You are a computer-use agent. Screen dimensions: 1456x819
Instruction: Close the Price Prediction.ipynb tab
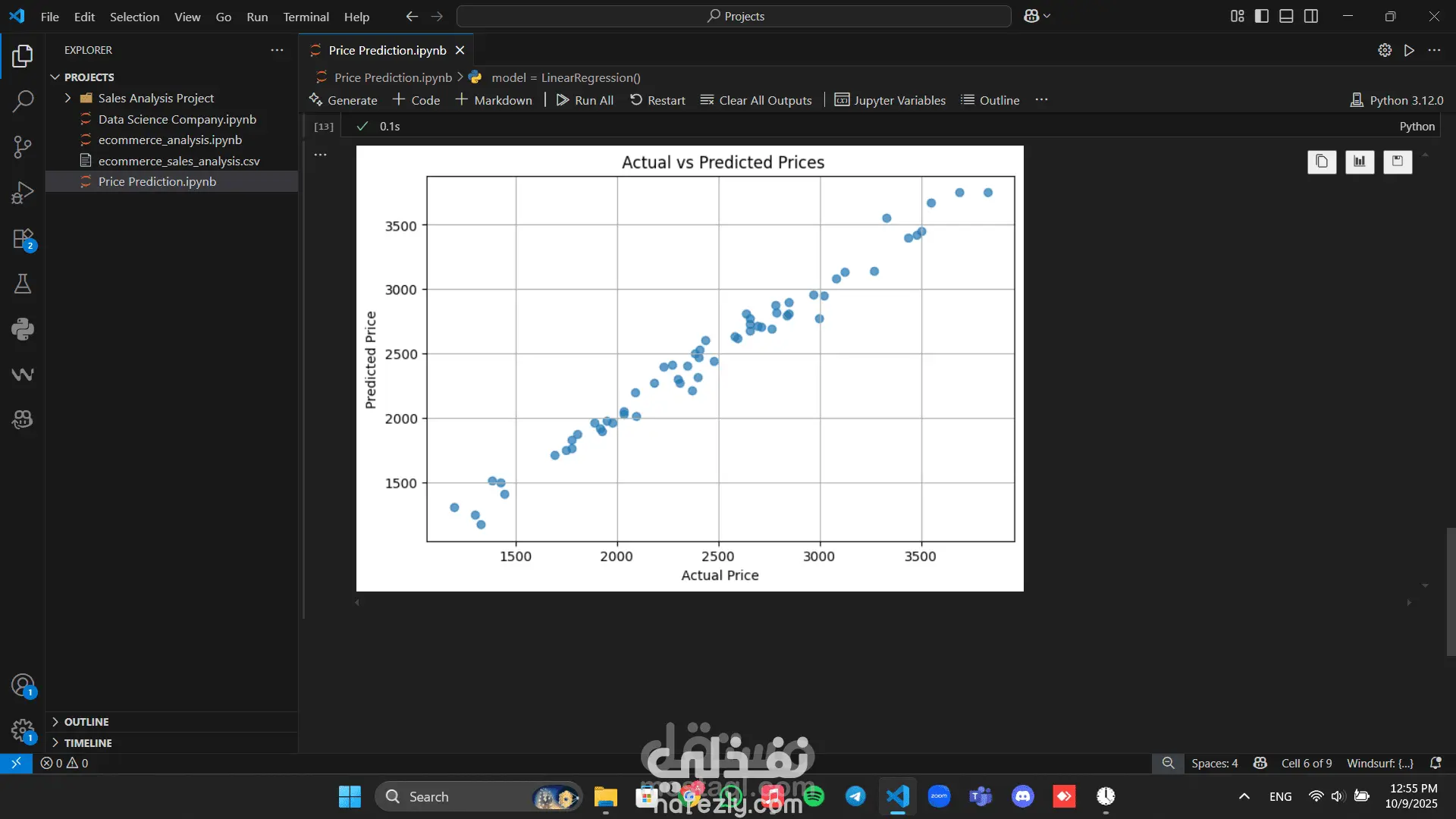click(460, 50)
